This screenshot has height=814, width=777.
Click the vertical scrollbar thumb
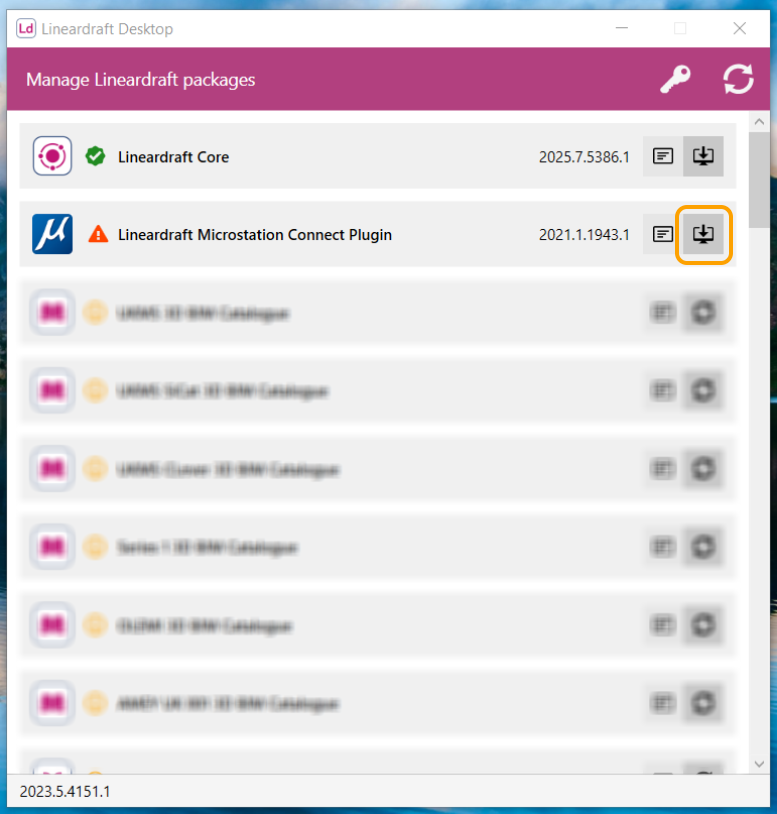tap(759, 180)
